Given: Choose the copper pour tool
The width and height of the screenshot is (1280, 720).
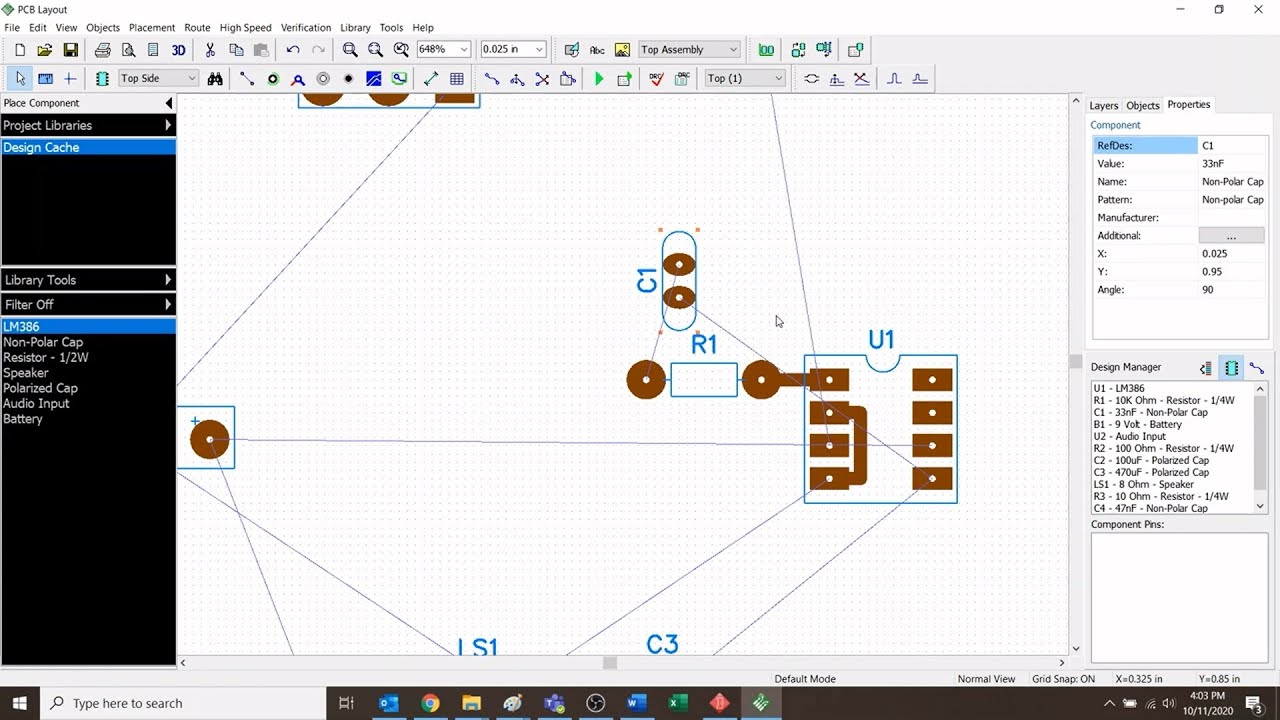Looking at the screenshot, I should (374, 78).
